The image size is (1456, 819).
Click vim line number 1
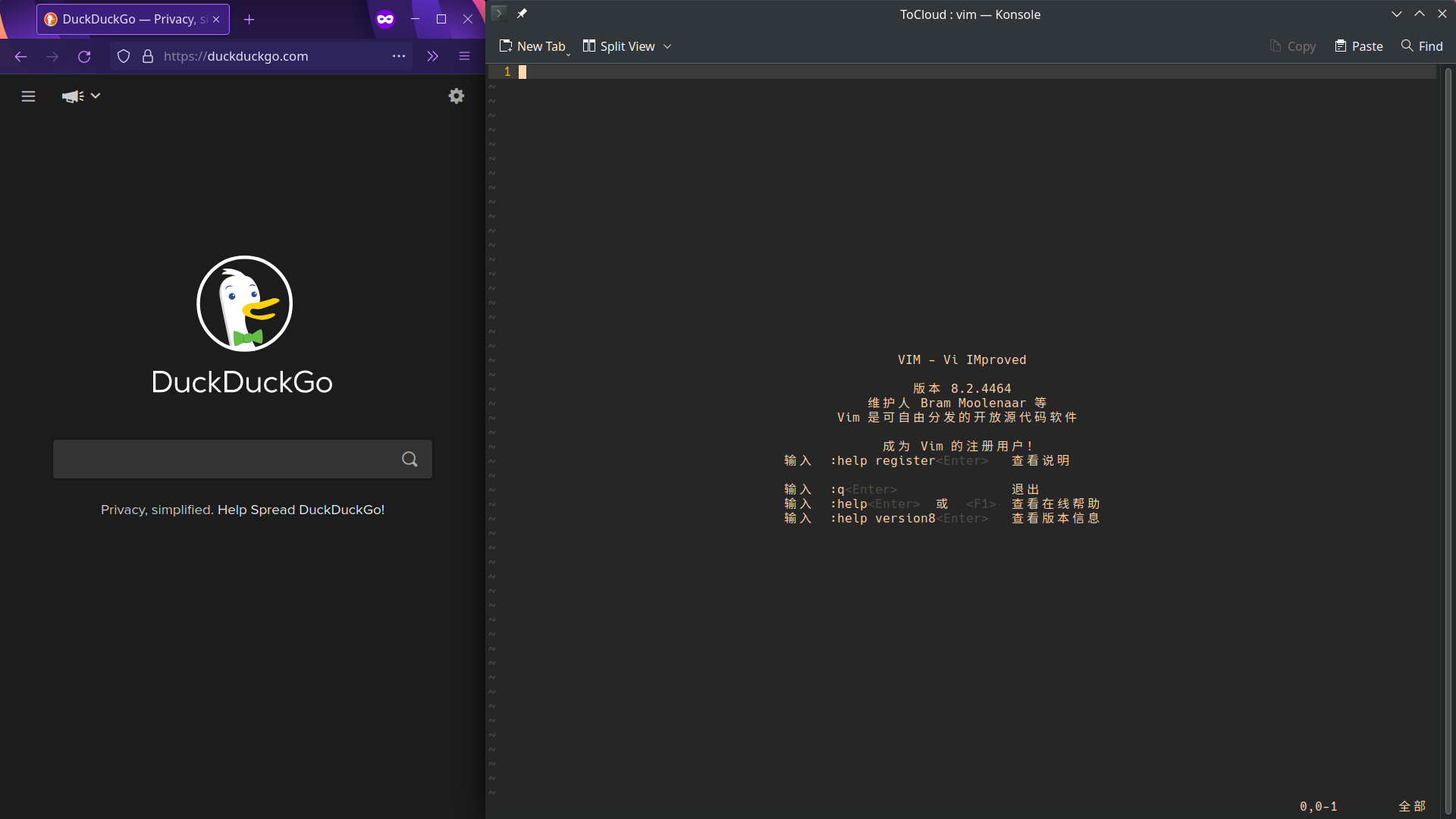click(x=507, y=71)
